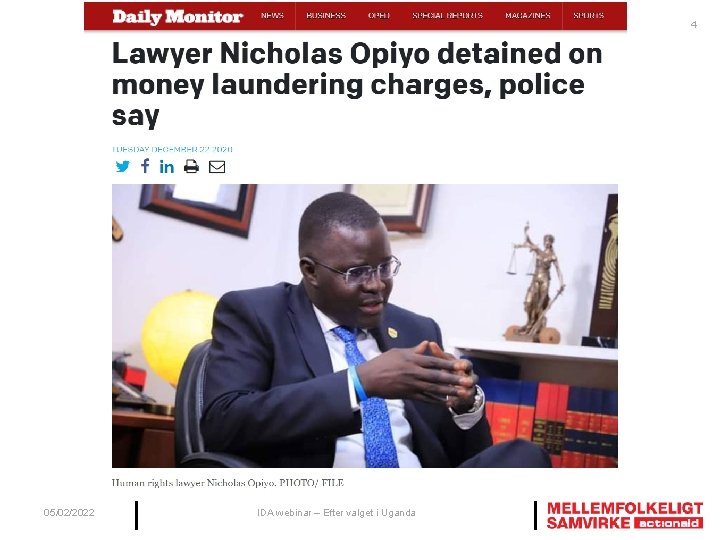
Task: Share the article on Twitter
Action: click(x=123, y=166)
